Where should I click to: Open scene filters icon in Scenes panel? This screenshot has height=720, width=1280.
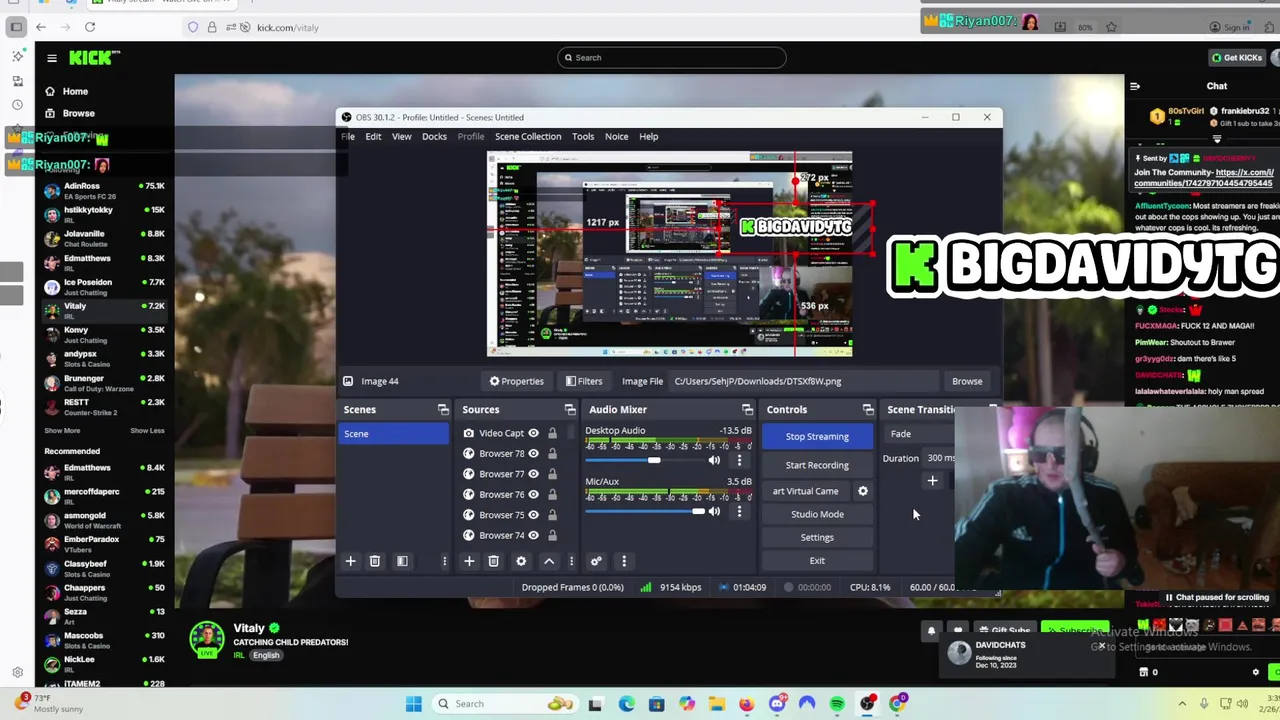(402, 561)
